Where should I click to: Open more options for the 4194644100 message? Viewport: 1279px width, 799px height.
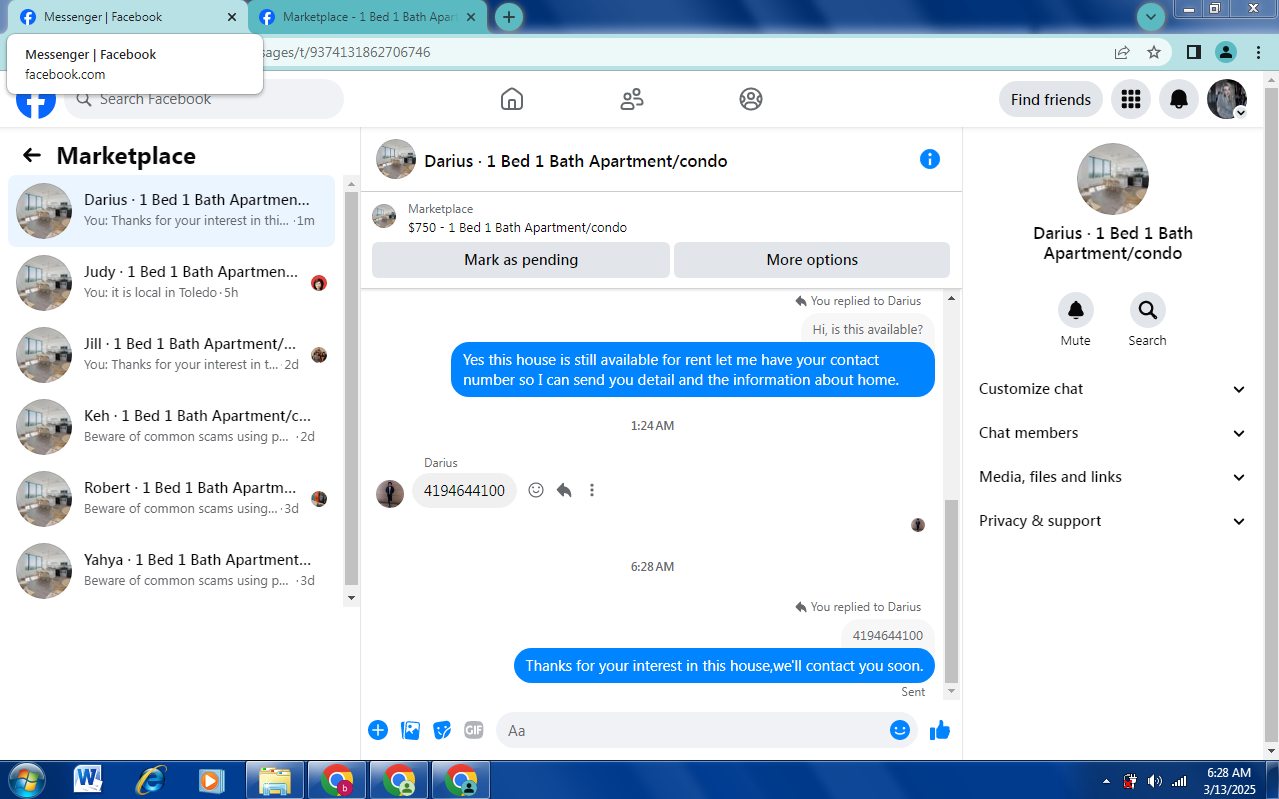pos(592,490)
